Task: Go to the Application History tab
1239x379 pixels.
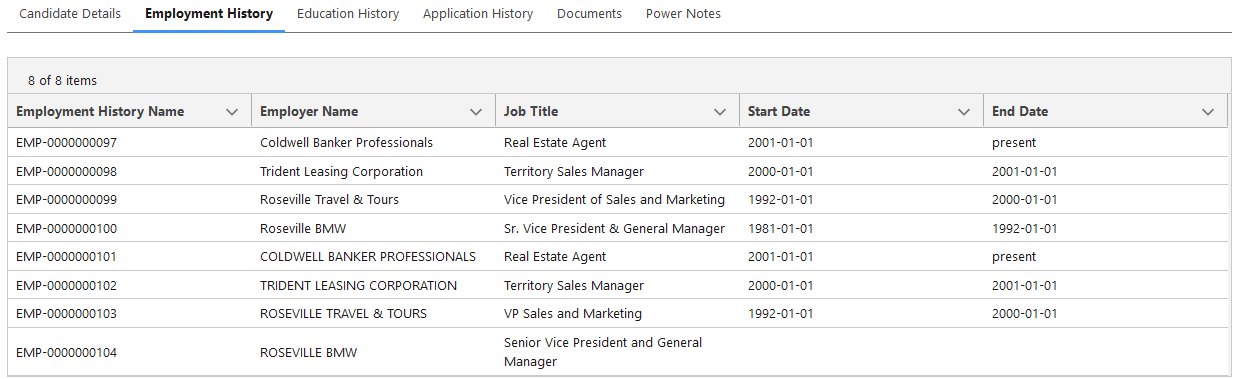Action: [x=478, y=14]
